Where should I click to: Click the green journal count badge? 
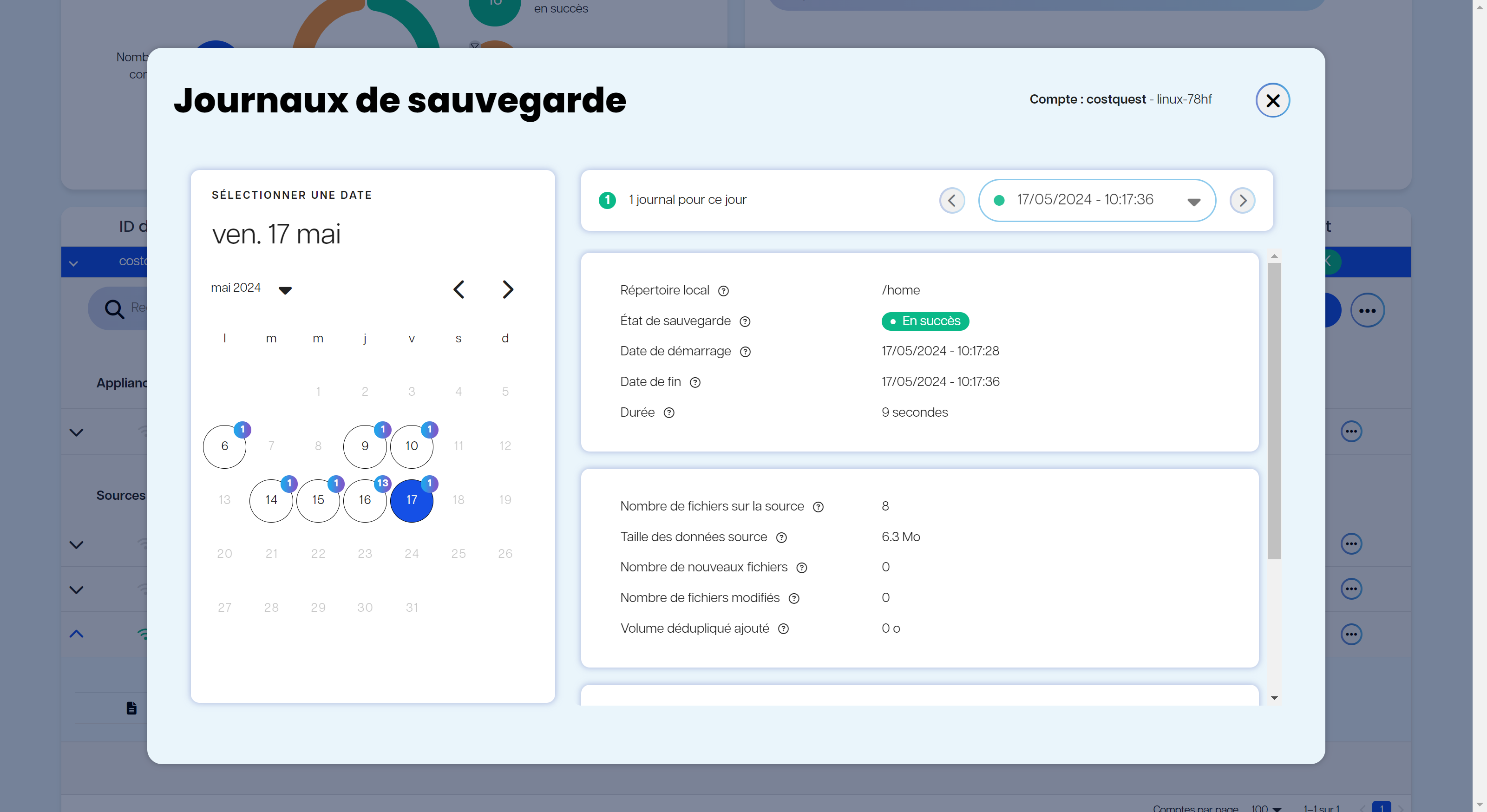tap(607, 200)
